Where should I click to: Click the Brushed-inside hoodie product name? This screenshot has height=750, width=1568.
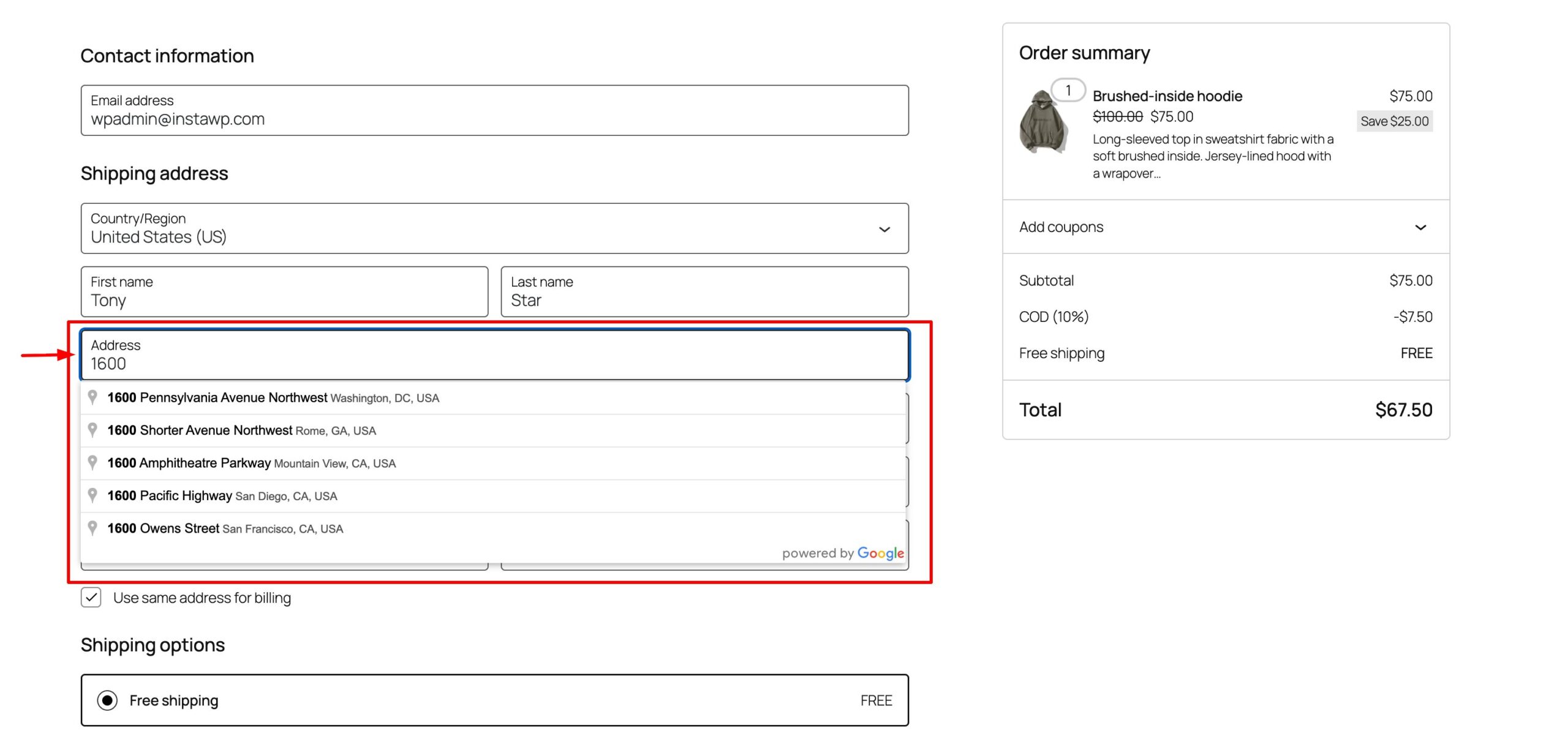[x=1167, y=96]
